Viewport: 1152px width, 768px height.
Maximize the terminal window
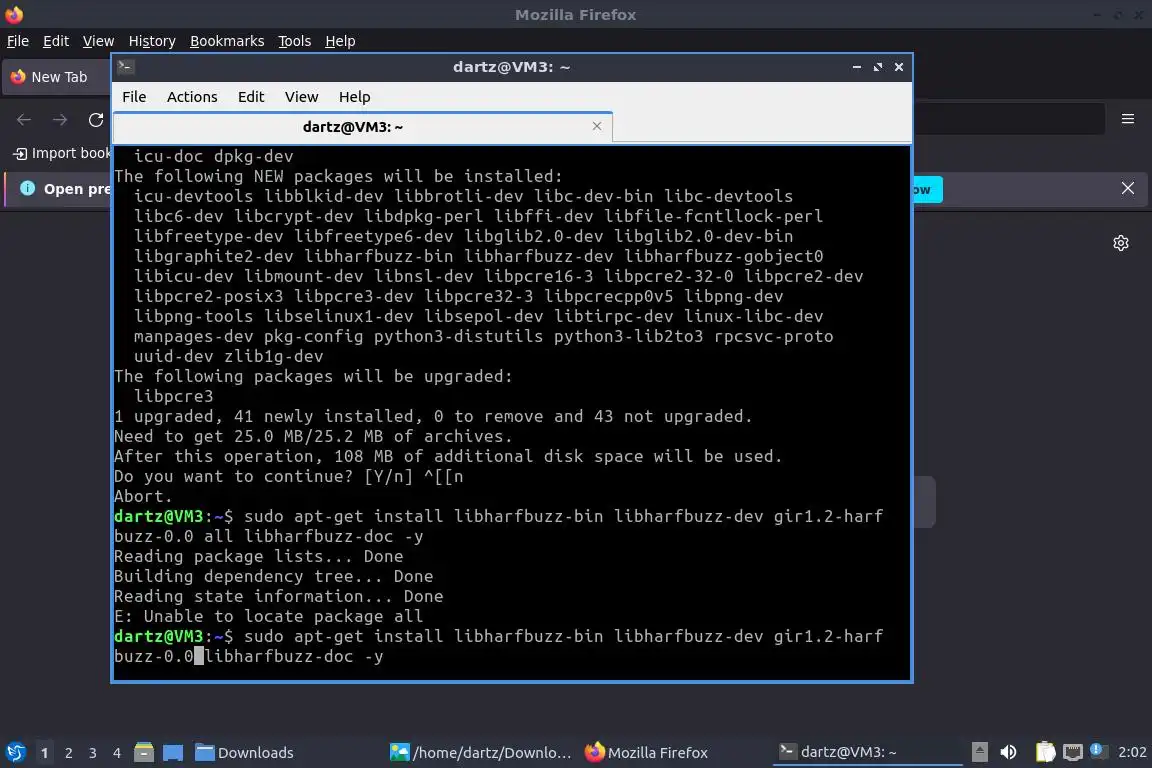[x=878, y=67]
